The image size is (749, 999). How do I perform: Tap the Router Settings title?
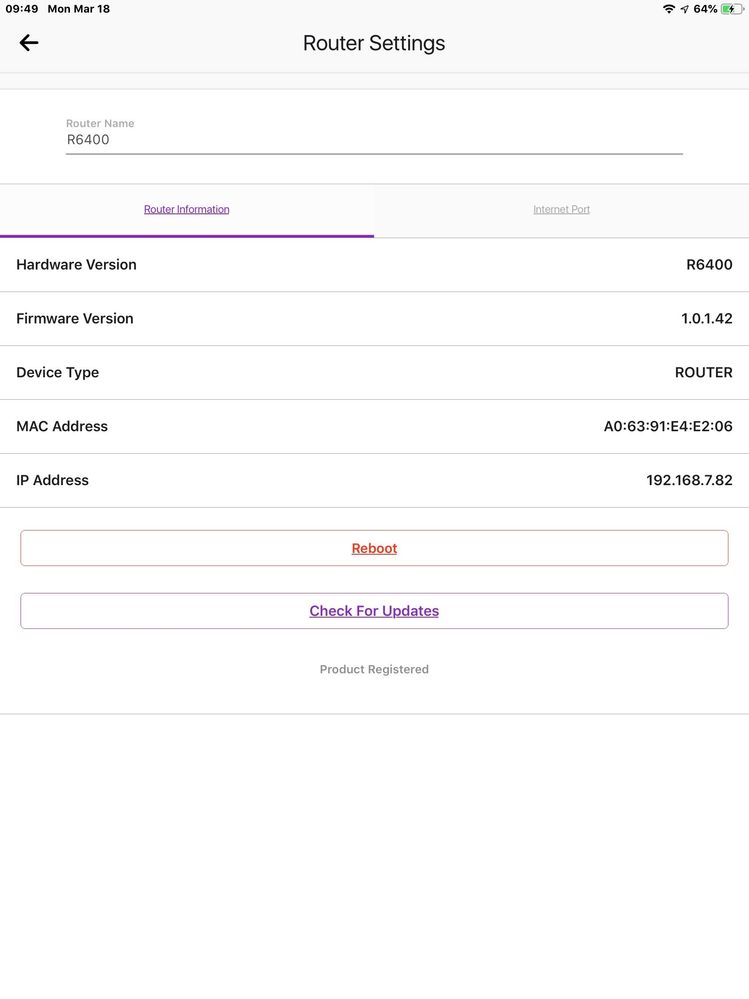(x=374, y=43)
